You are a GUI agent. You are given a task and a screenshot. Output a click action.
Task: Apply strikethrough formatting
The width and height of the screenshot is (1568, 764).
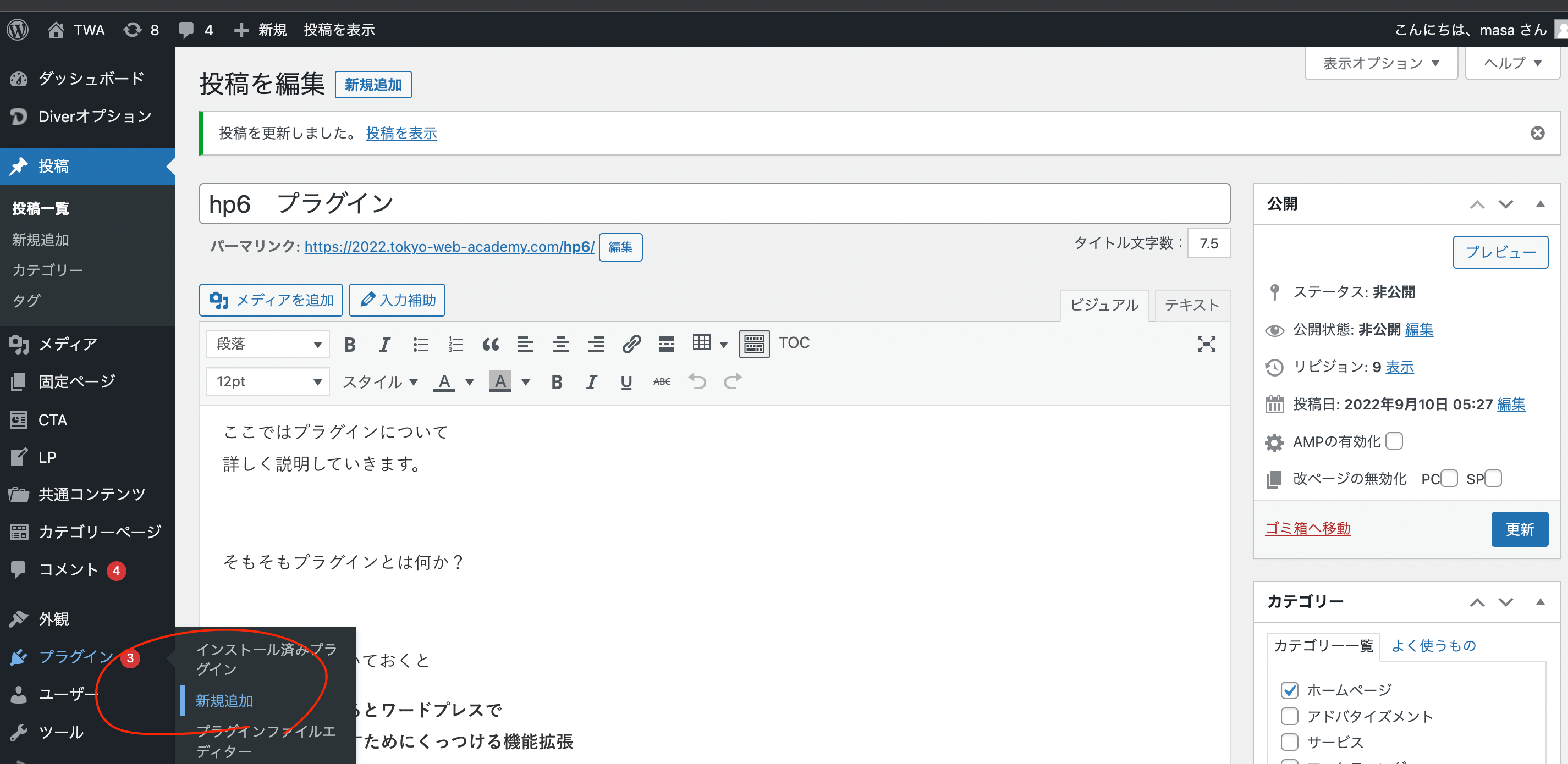[662, 382]
